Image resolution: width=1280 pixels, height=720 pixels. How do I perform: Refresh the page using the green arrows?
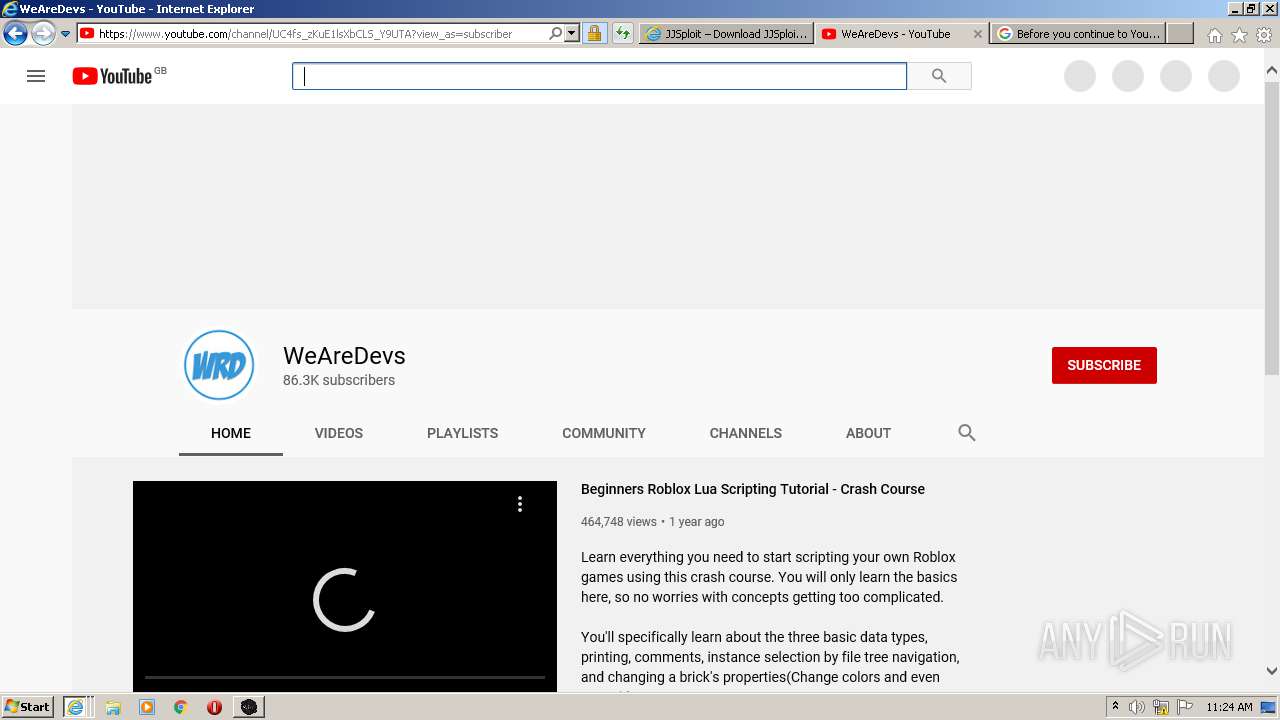click(622, 33)
